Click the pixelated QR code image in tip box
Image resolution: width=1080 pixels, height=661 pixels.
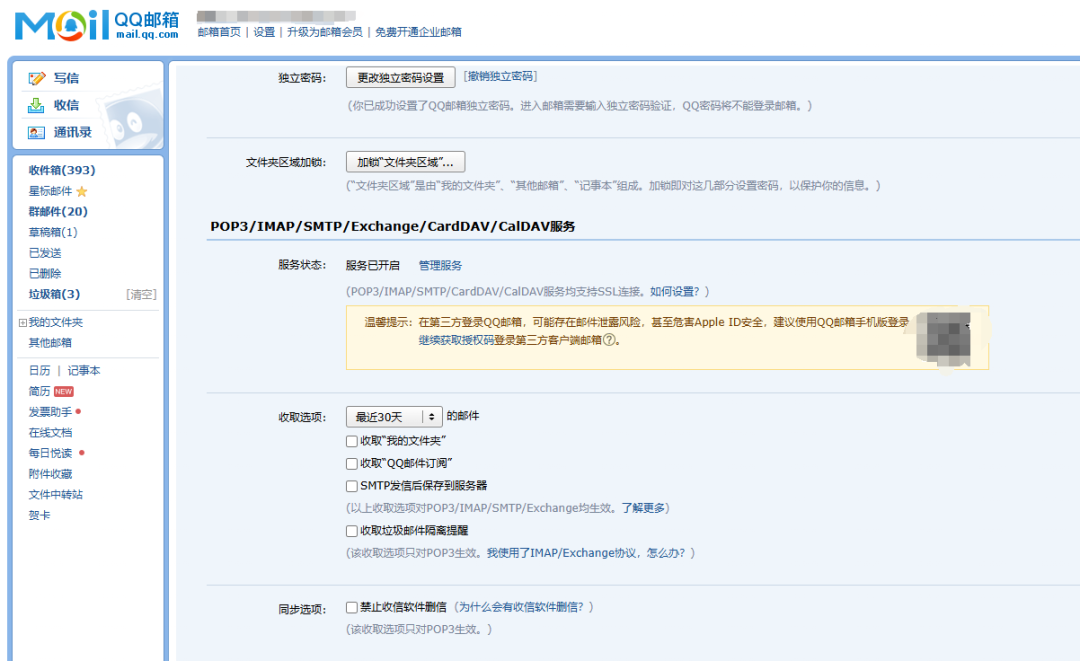click(x=946, y=337)
